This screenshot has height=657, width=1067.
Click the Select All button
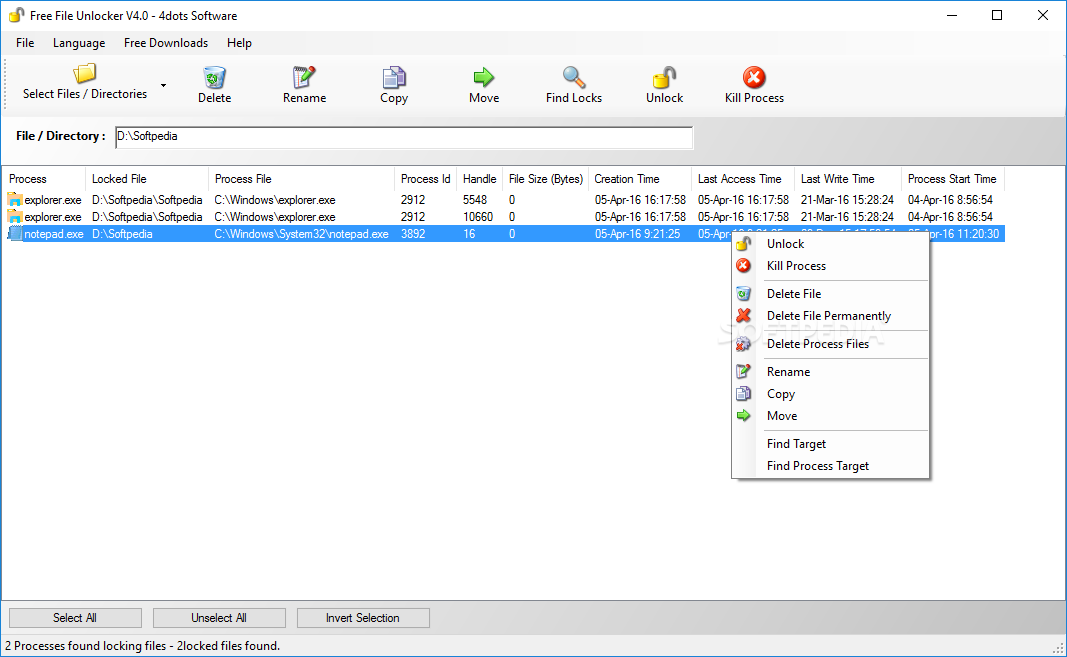click(75, 618)
